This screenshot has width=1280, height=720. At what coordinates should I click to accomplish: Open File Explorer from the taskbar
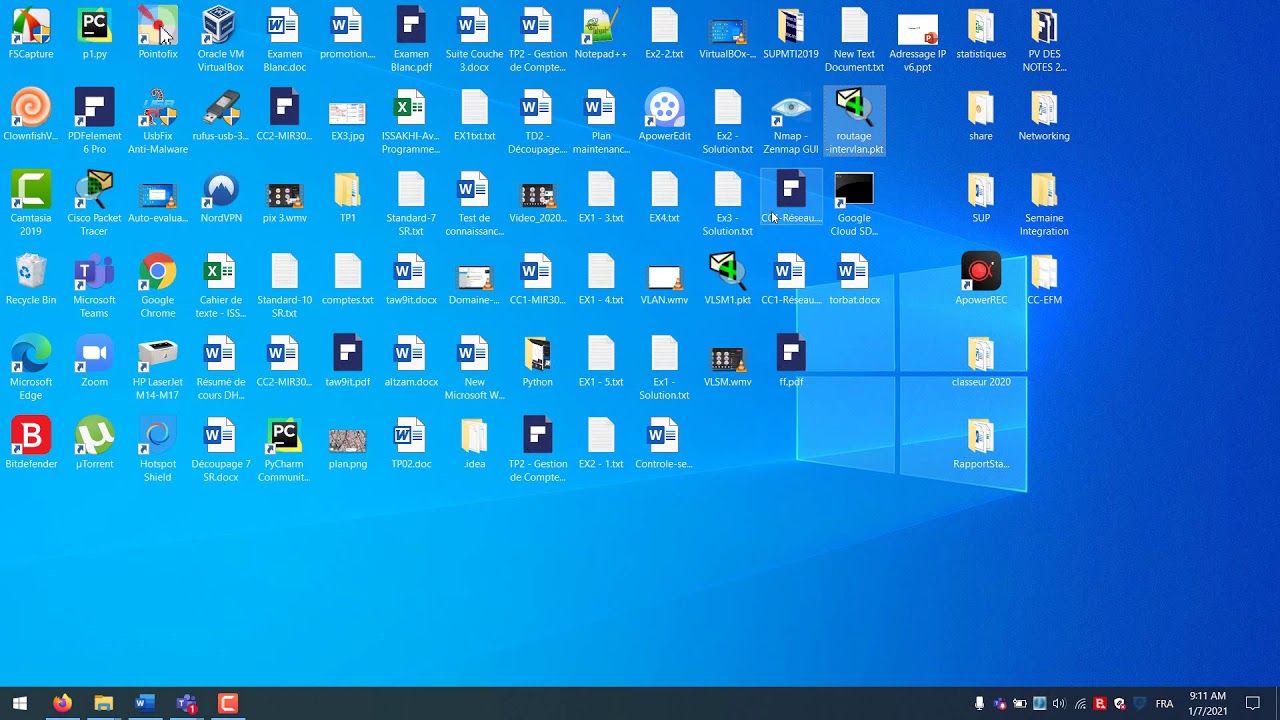click(x=103, y=703)
